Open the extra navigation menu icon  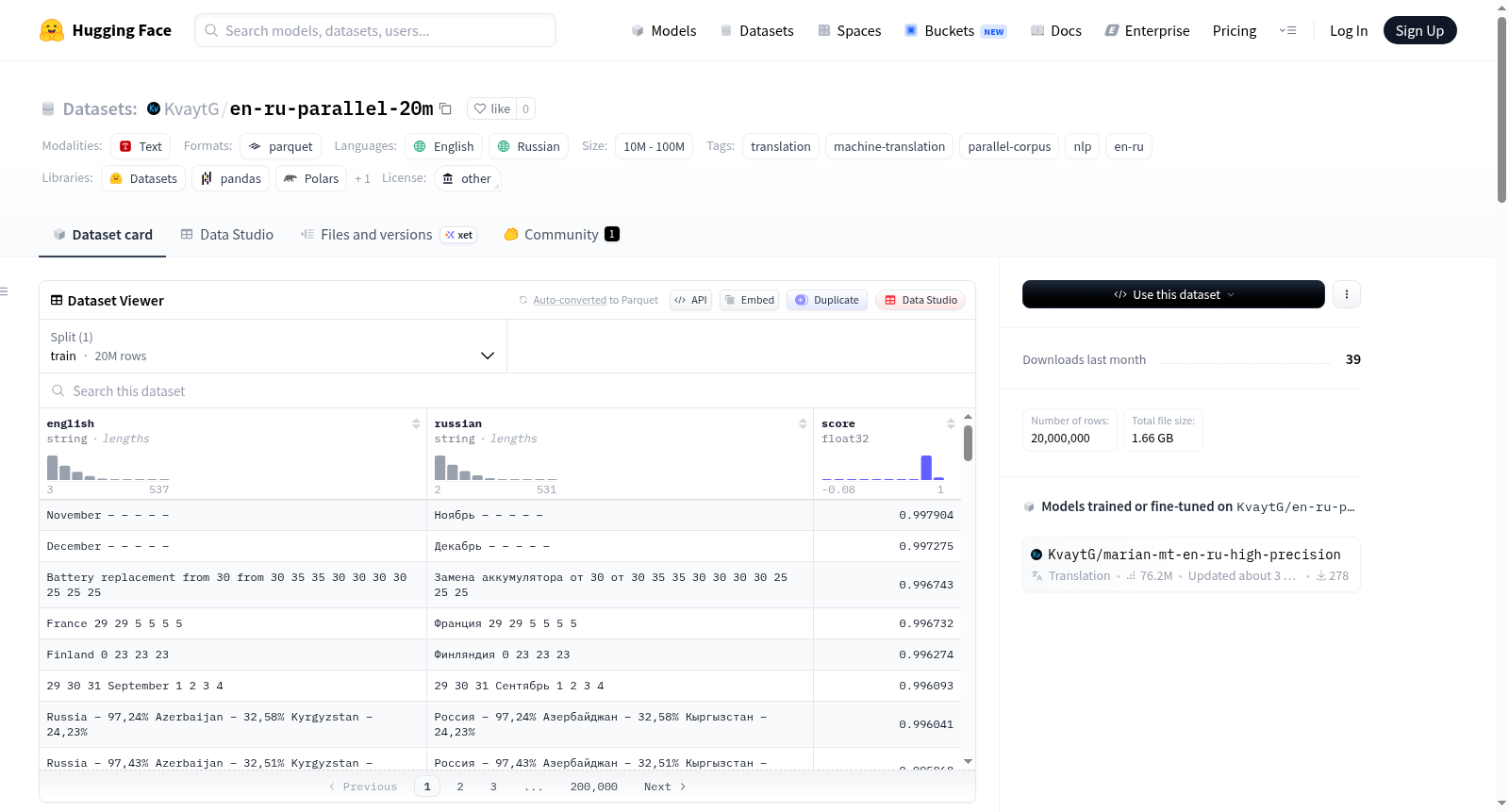[x=1287, y=30]
